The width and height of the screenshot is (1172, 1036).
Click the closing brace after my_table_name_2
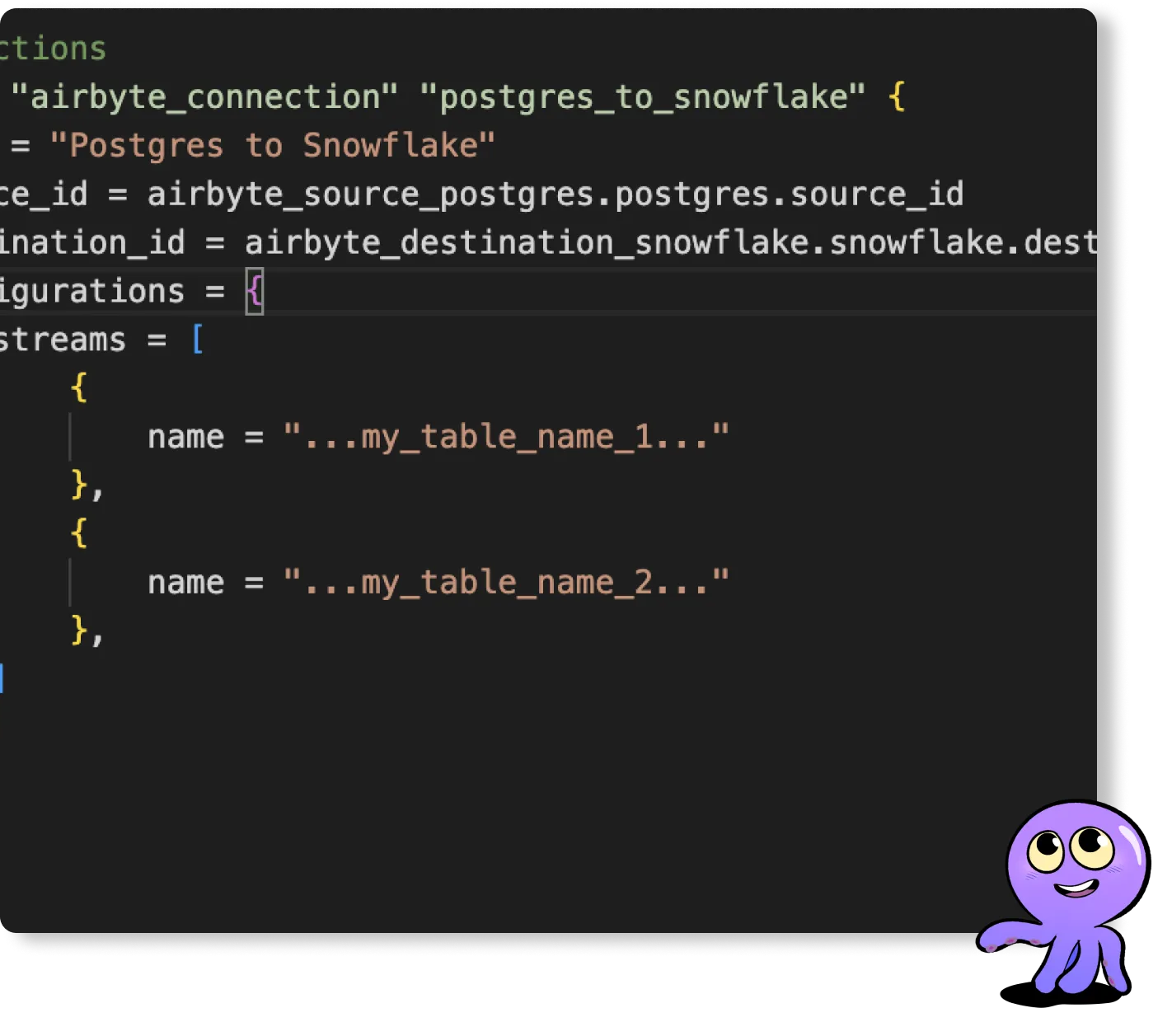tap(79, 631)
